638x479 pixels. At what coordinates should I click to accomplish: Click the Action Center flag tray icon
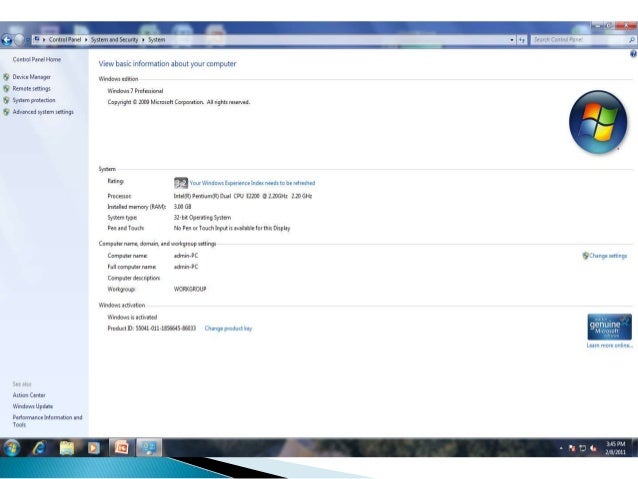(x=572, y=448)
